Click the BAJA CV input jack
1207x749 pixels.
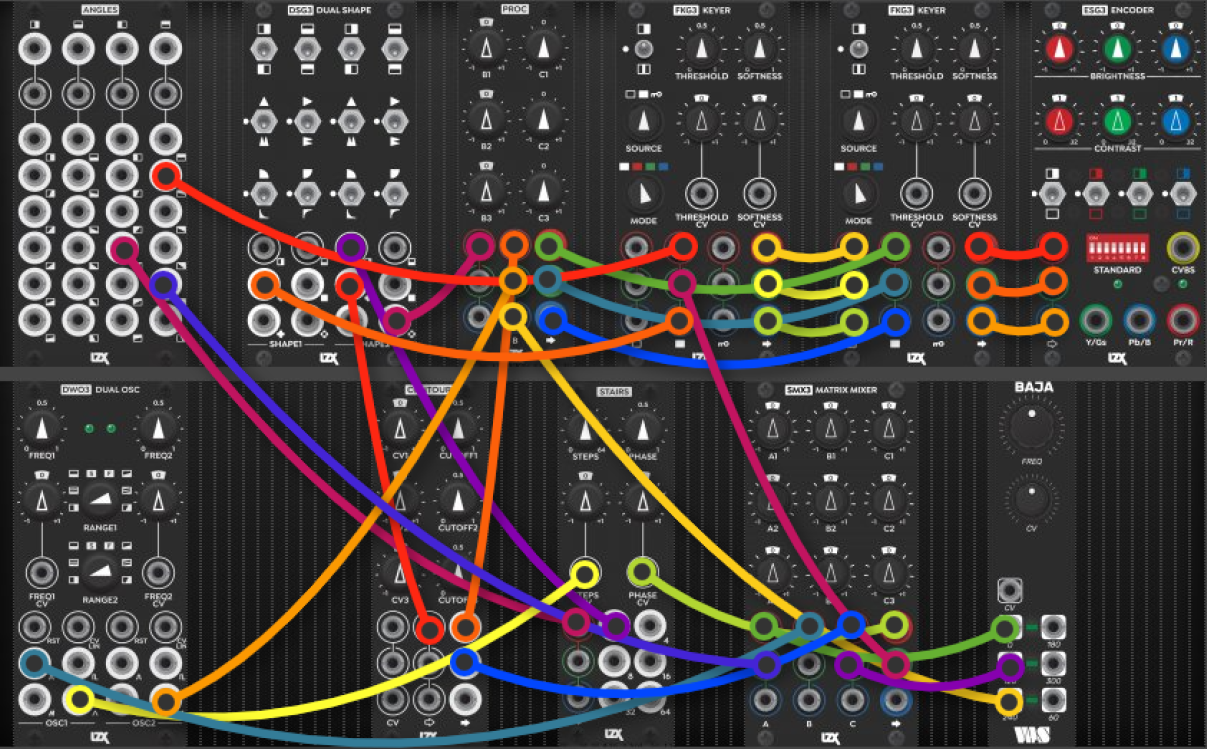click(1010, 589)
